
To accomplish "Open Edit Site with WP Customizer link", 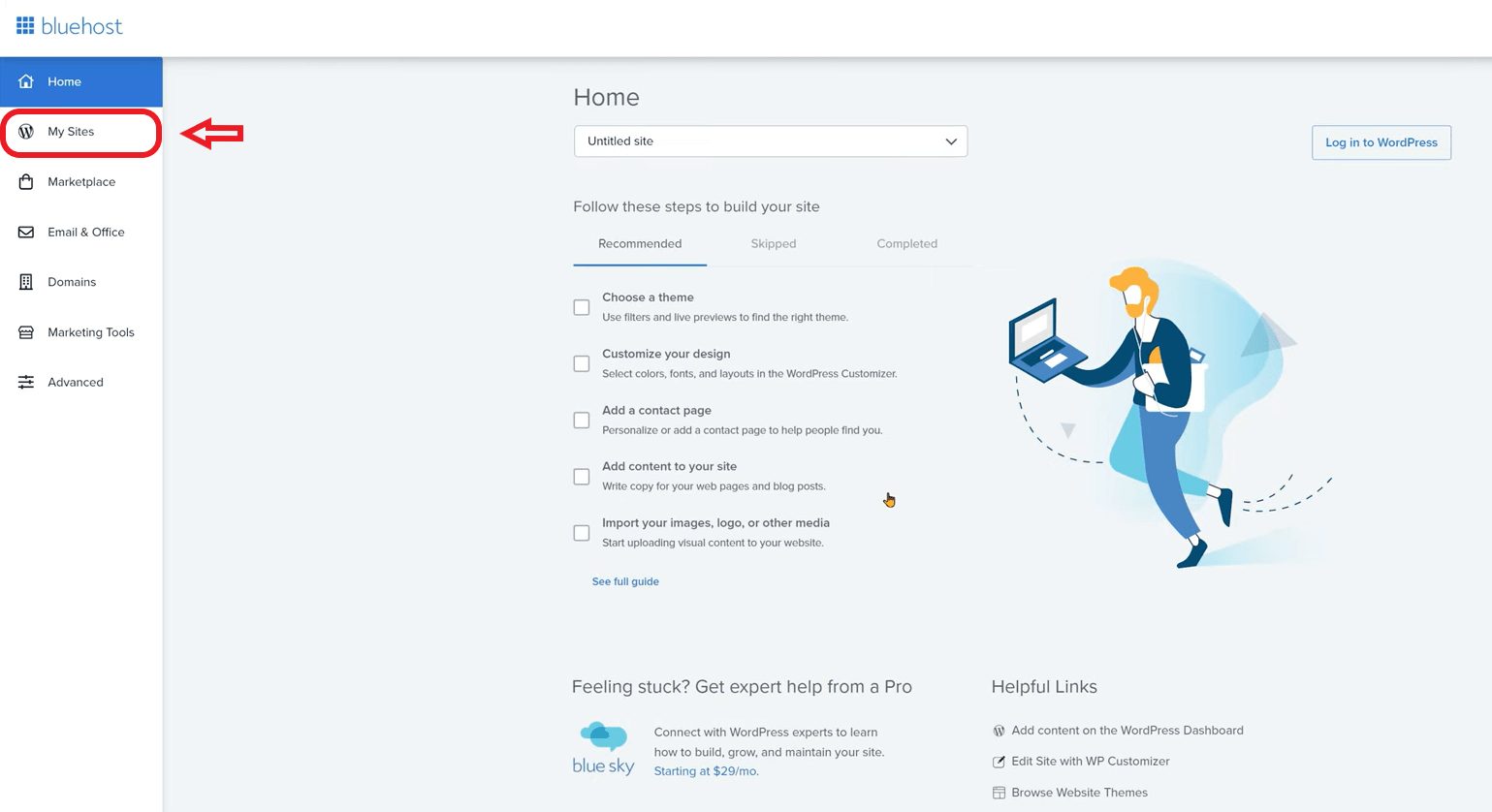I will click(x=1091, y=762).
